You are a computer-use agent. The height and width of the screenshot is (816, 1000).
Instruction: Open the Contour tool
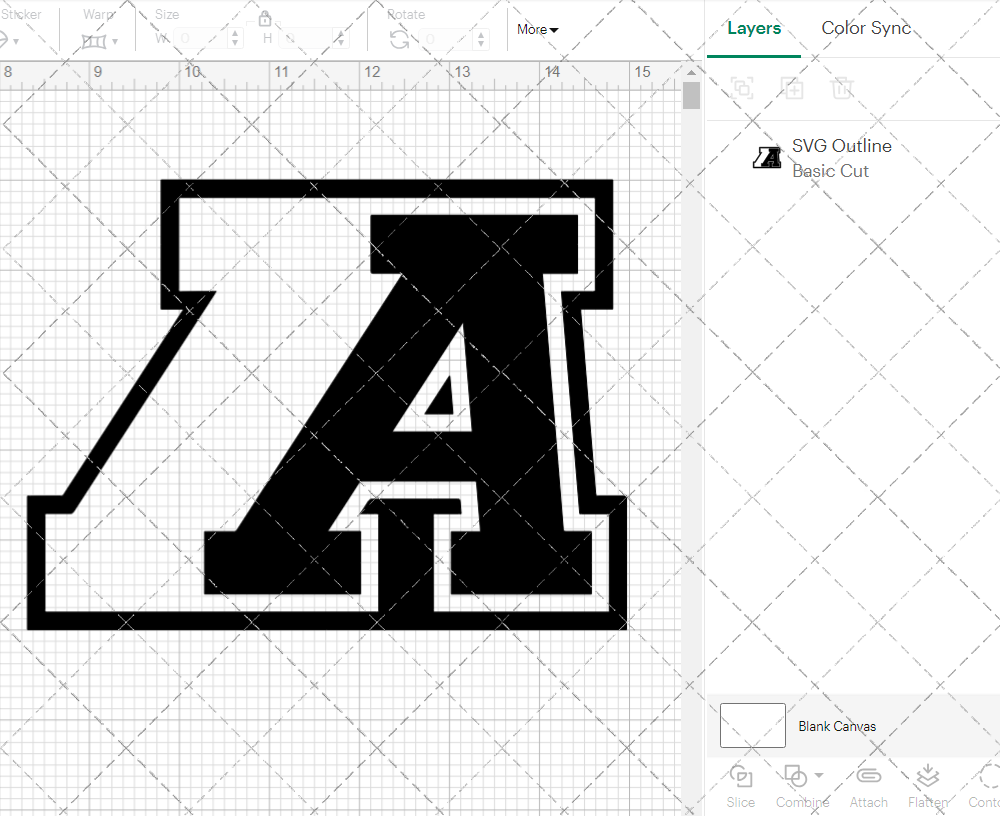[986, 785]
